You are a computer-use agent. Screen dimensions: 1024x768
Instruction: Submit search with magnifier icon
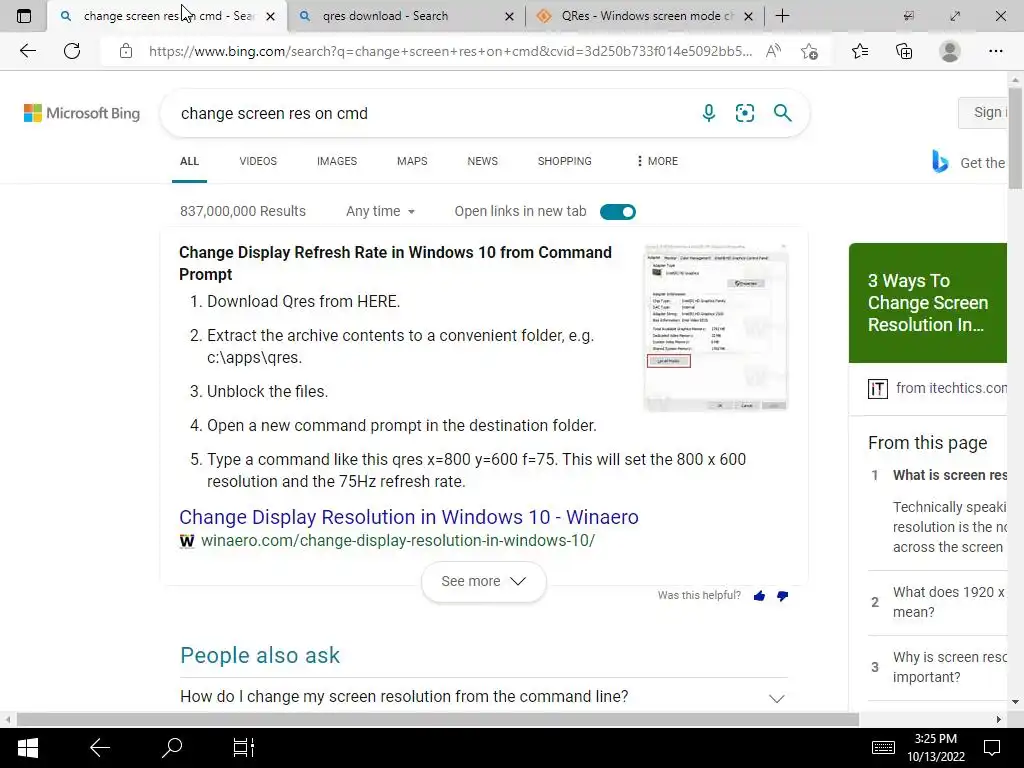pos(782,113)
